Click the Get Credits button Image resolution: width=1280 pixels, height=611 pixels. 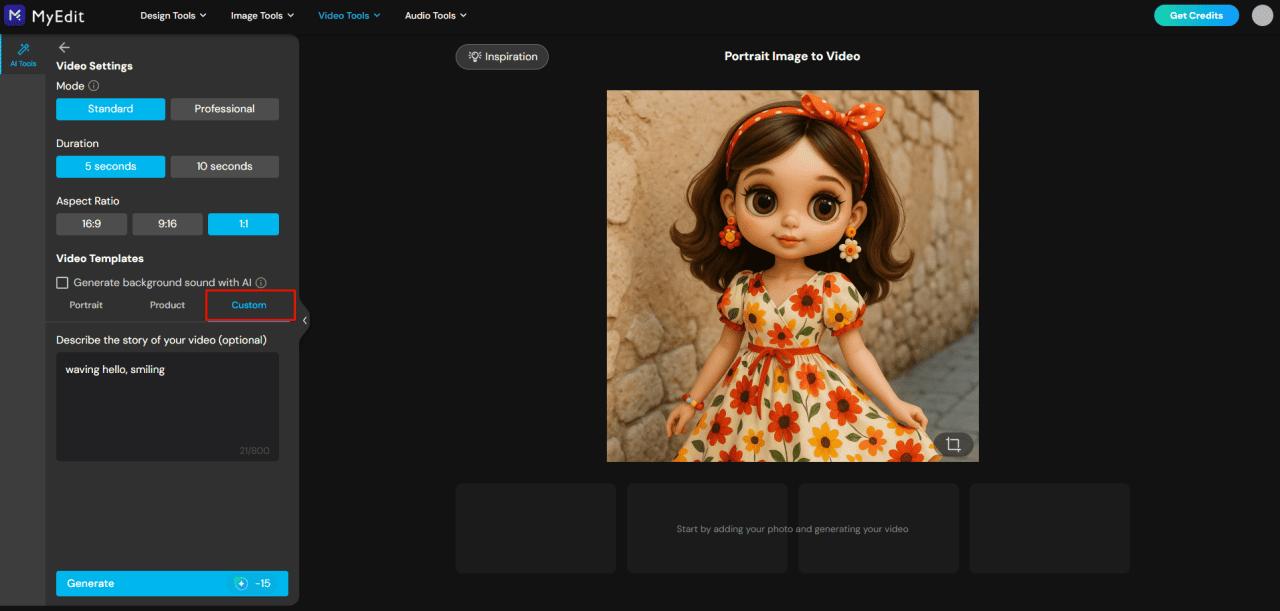[1196, 15]
